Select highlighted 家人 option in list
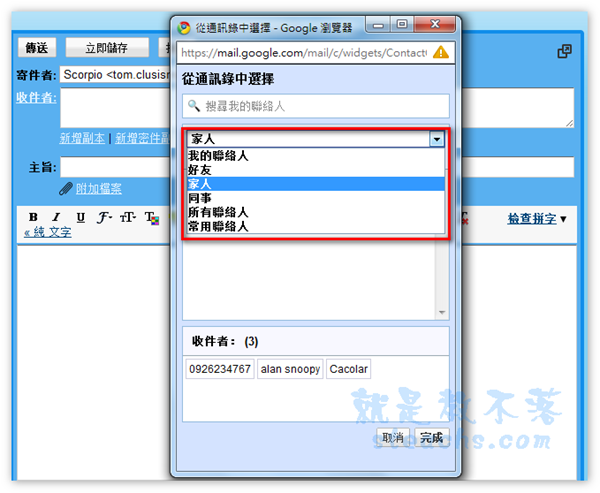This screenshot has height=493, width=600. (x=316, y=184)
